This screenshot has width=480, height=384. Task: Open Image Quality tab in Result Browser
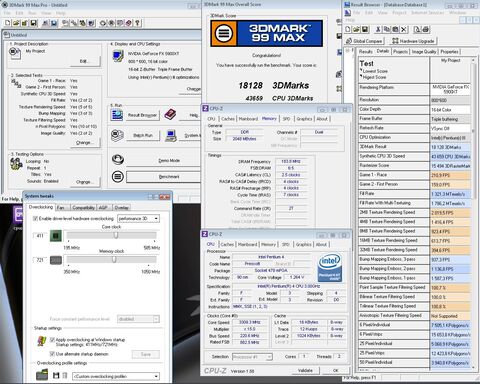424,52
